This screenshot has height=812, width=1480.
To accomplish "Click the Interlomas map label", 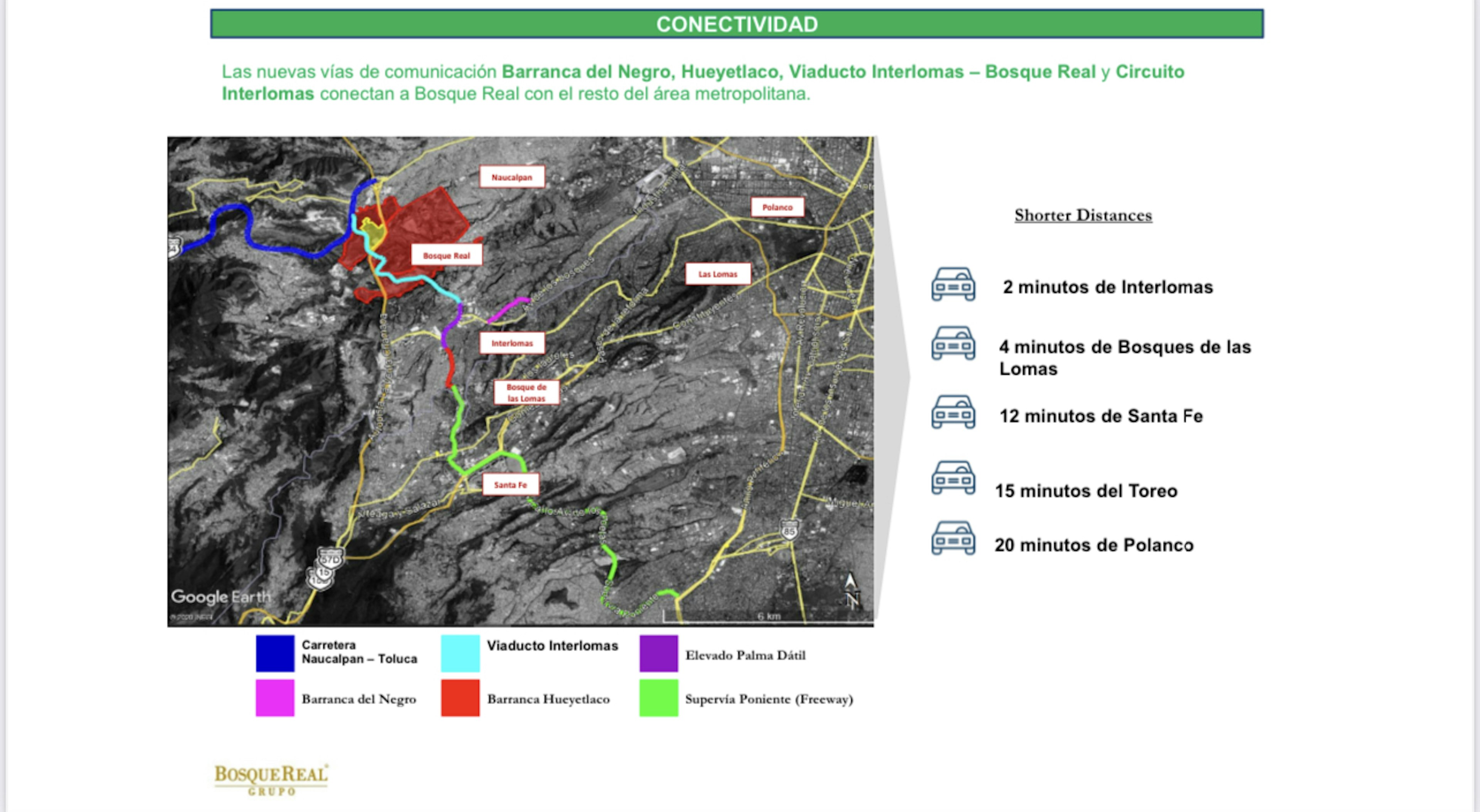I will coord(512,344).
